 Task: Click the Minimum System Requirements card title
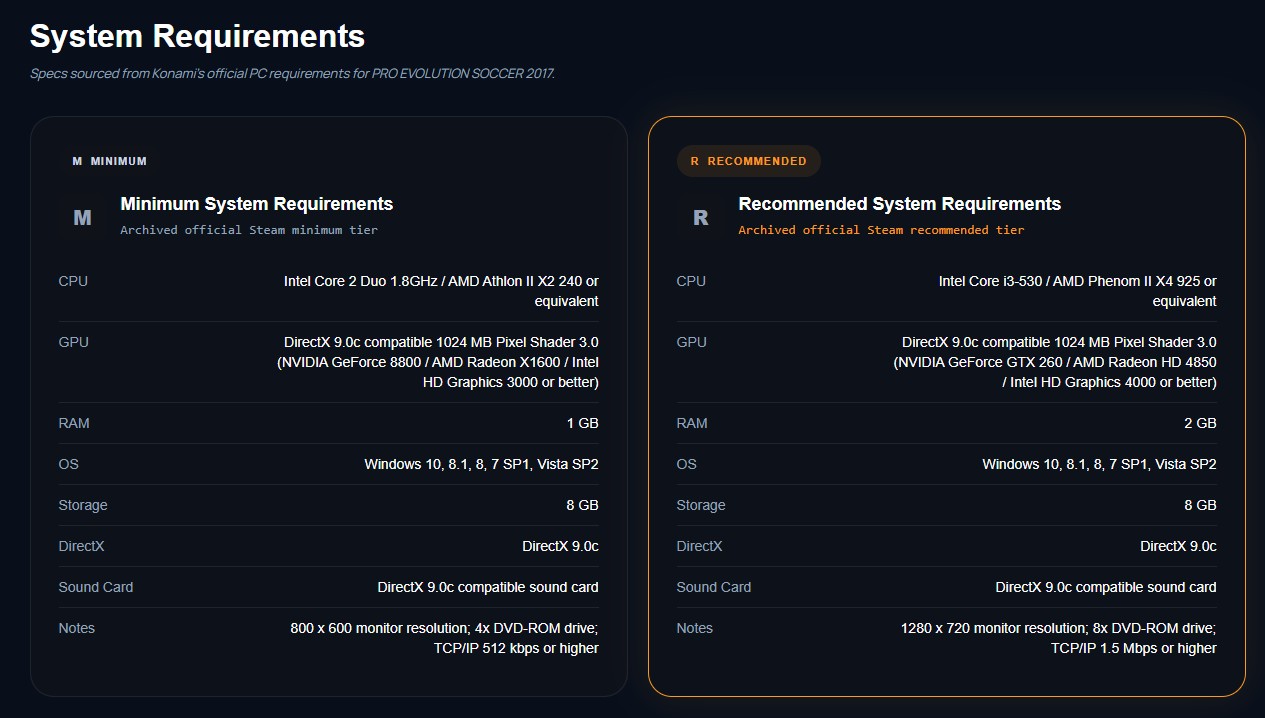coord(257,204)
